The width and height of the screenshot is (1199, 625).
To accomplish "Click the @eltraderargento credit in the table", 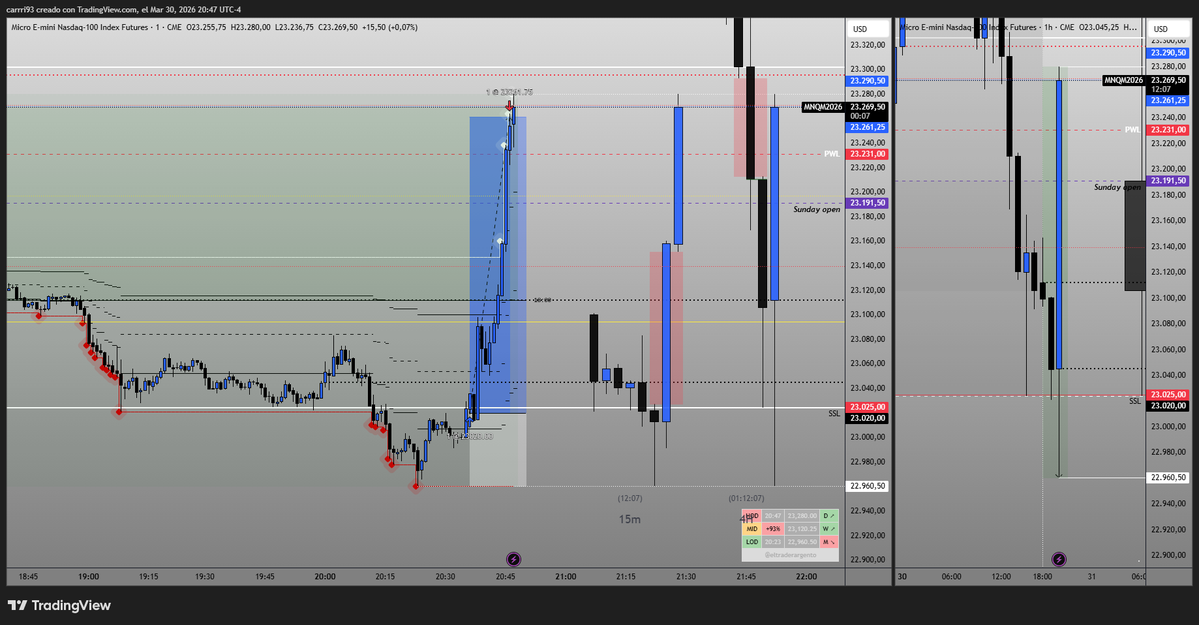I will click(790, 555).
